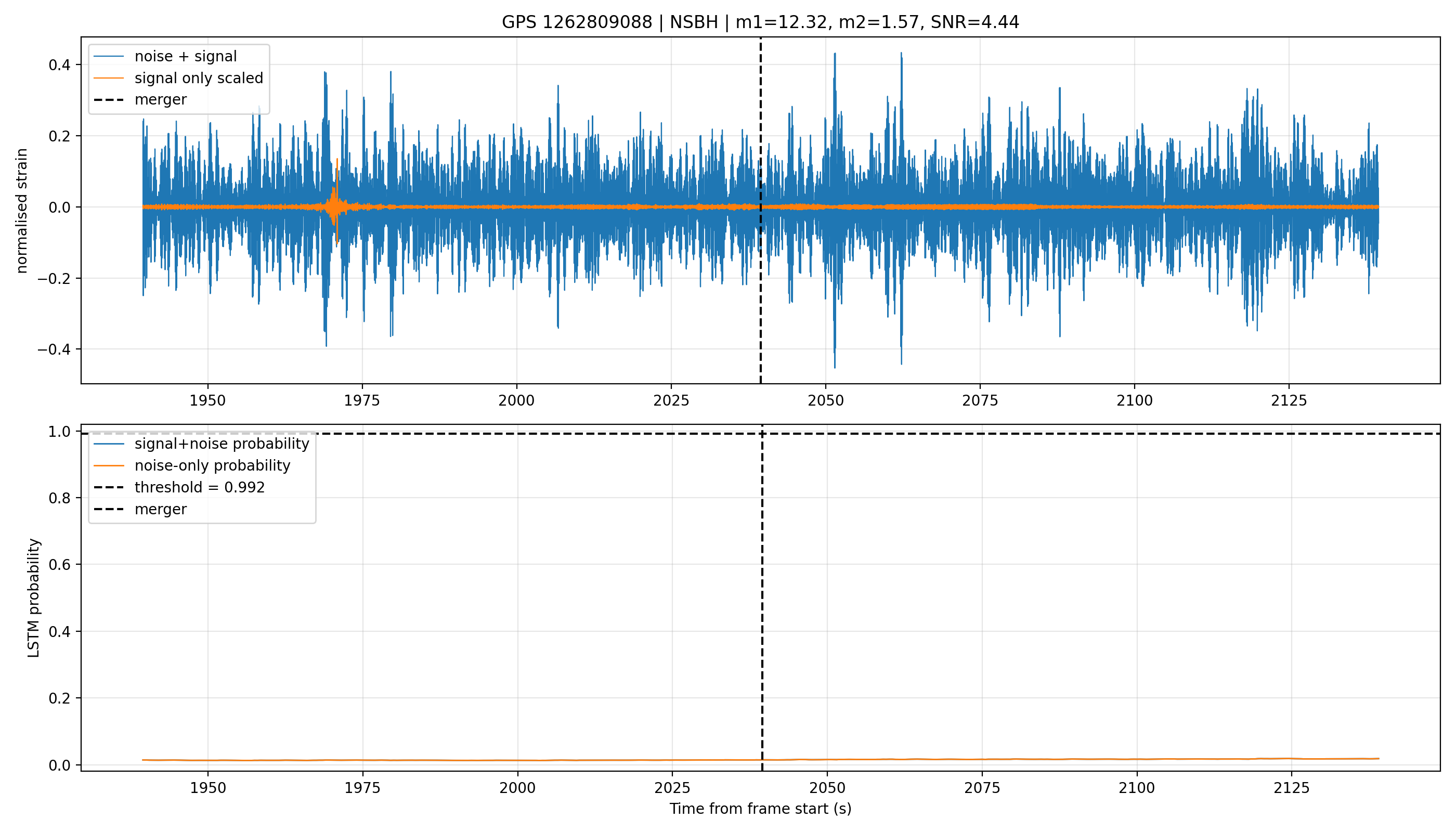Click the 'LSTM probability' y-axis label
The height and width of the screenshot is (832, 1456).
(x=34, y=597)
